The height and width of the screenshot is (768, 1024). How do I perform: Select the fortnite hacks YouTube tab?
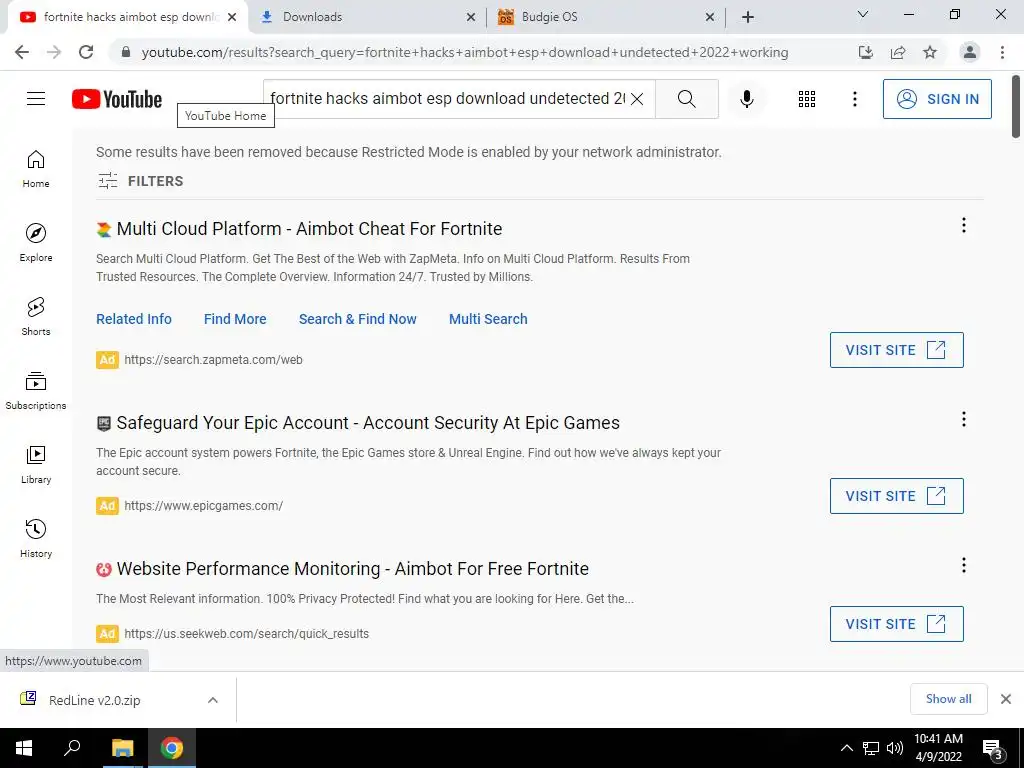(x=127, y=17)
